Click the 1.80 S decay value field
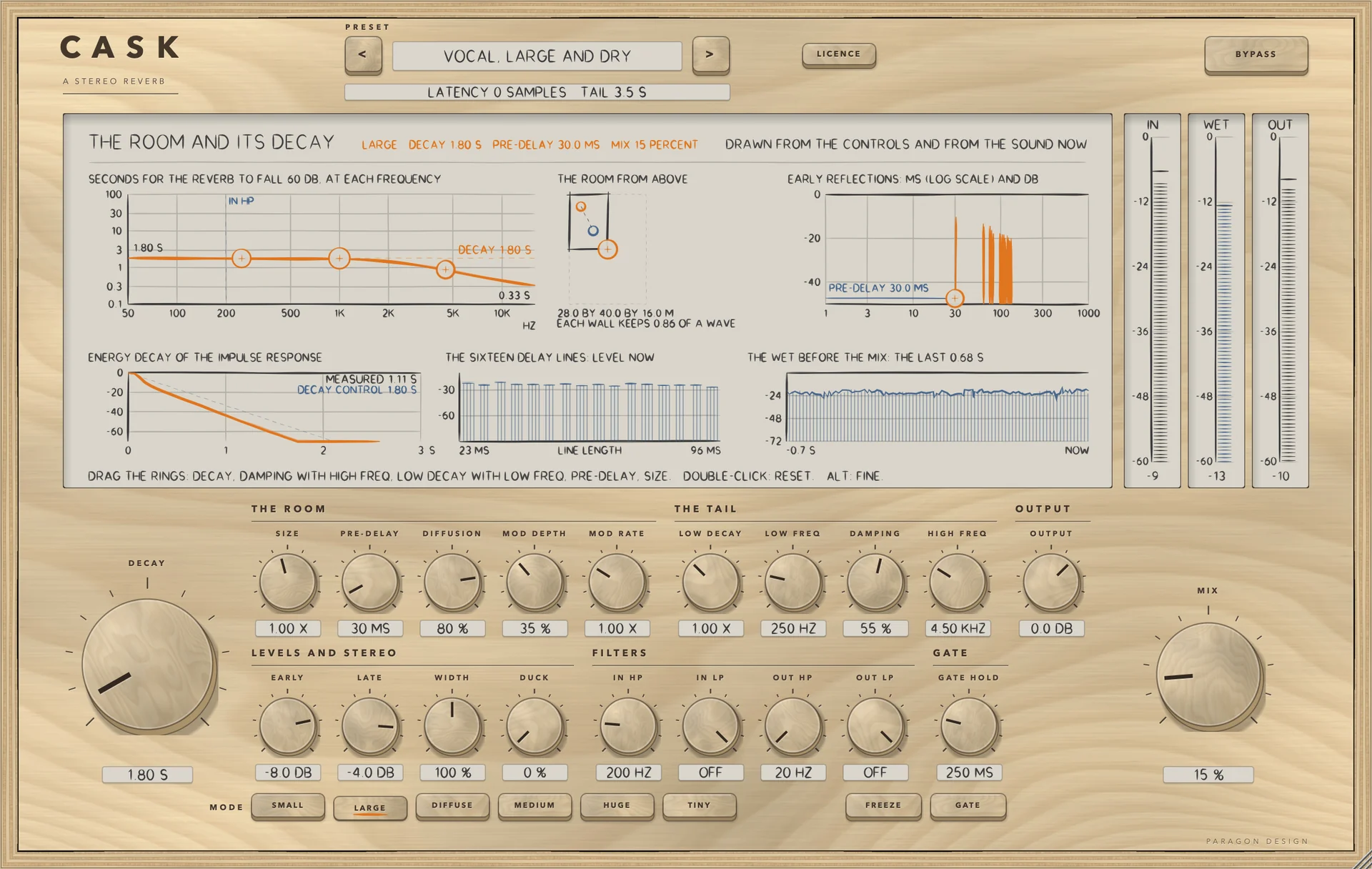Viewport: 1372px width, 869px height. coord(148,775)
